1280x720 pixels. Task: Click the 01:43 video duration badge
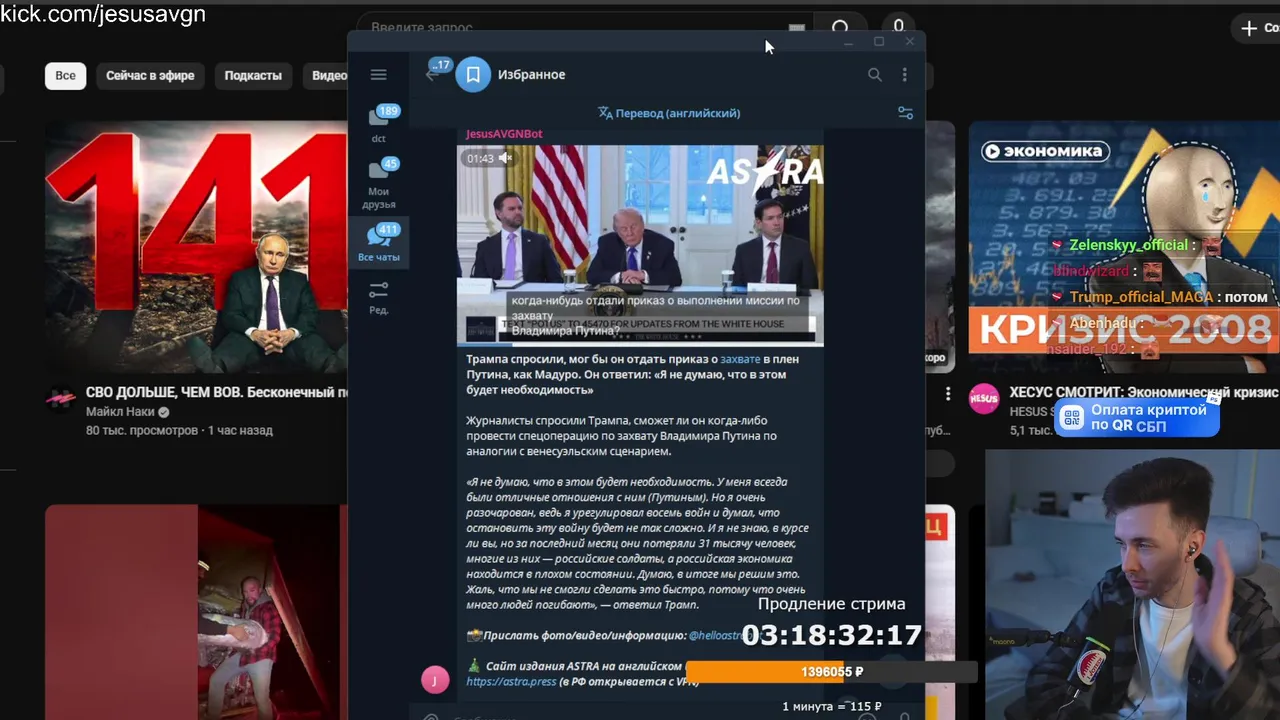tap(480, 158)
